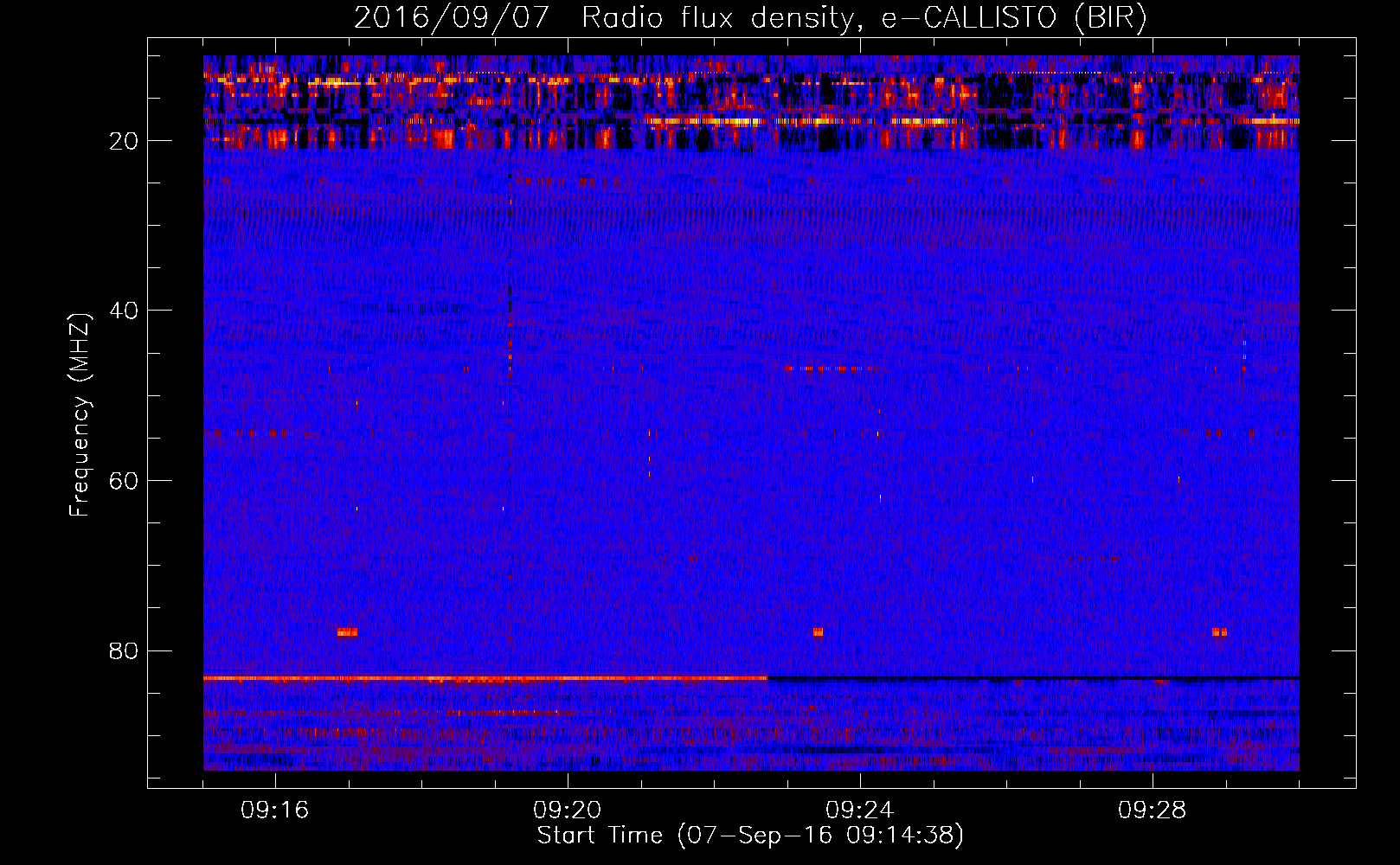Click the "09:20" time tick label
The width and height of the screenshot is (1400, 865).
[x=568, y=811]
